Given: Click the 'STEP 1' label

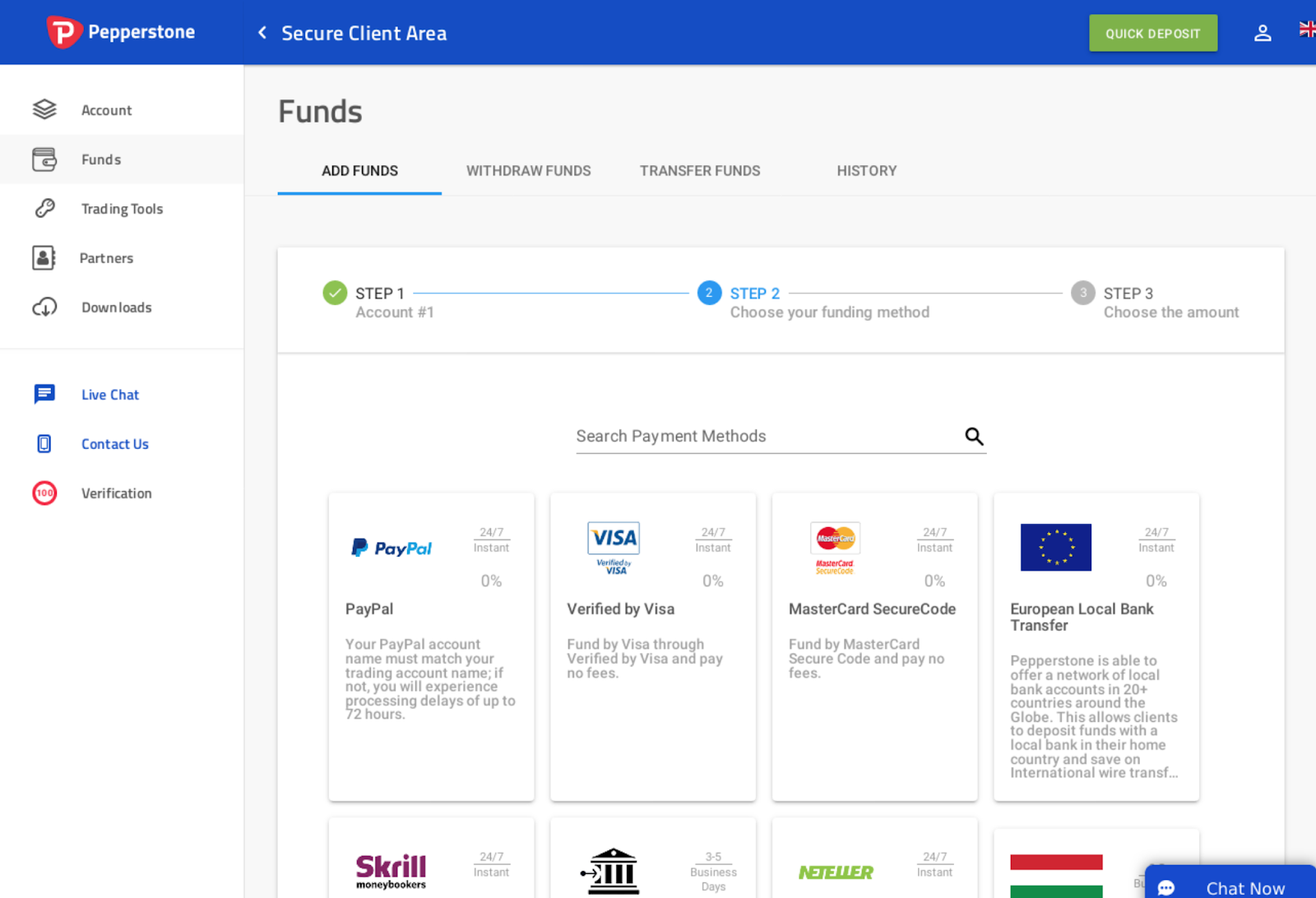Looking at the screenshot, I should pos(380,294).
